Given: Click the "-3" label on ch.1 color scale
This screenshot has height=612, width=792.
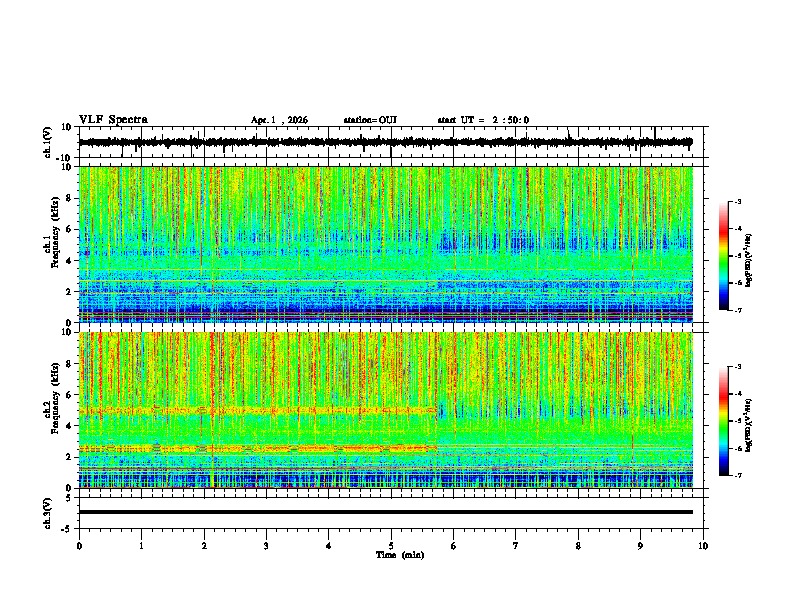Looking at the screenshot, I should (x=737, y=202).
